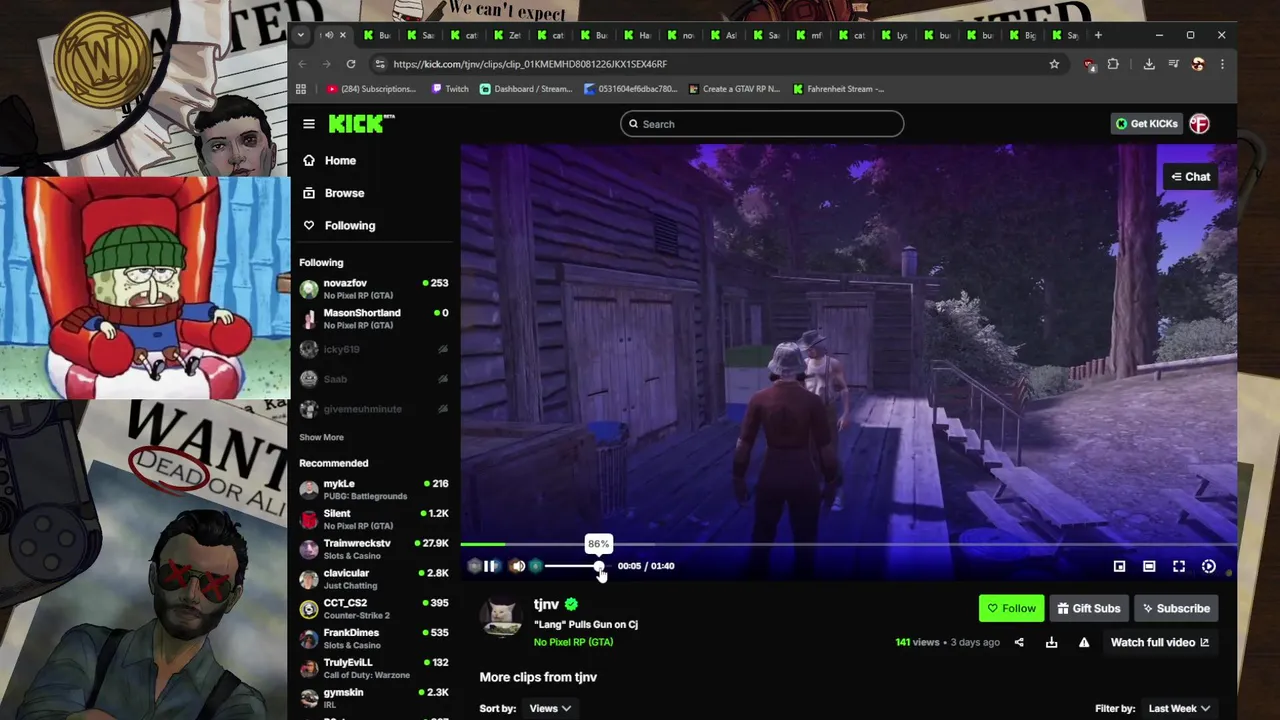Open clavicular Just Chatting channel

tap(374, 579)
